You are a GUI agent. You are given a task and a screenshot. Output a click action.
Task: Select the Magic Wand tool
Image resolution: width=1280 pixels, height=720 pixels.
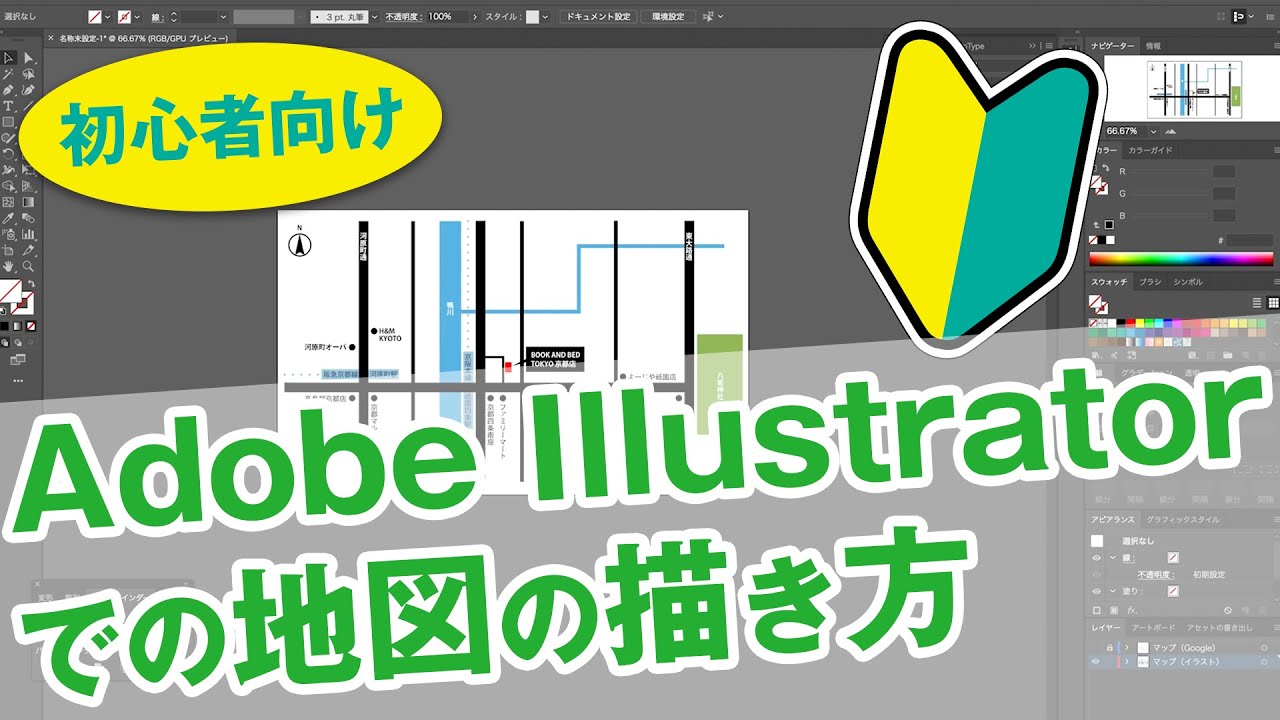pos(9,74)
